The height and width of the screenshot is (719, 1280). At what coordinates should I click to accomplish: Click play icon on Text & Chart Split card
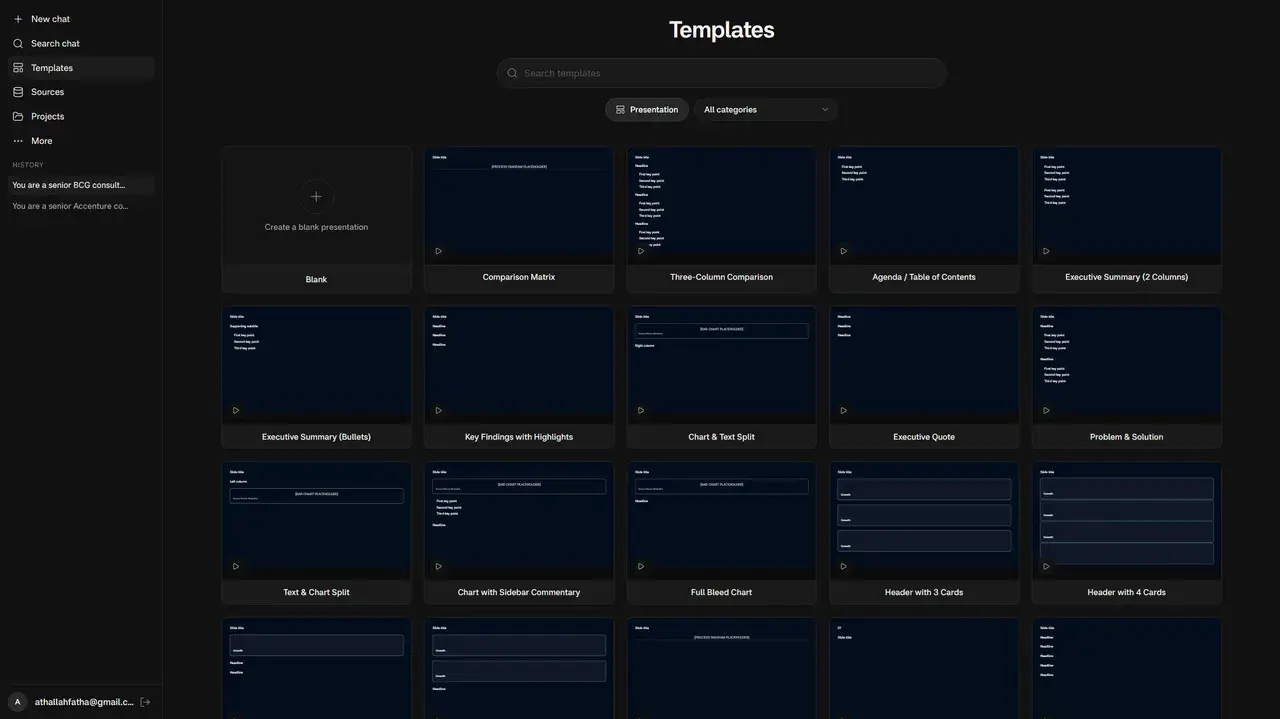(x=236, y=566)
